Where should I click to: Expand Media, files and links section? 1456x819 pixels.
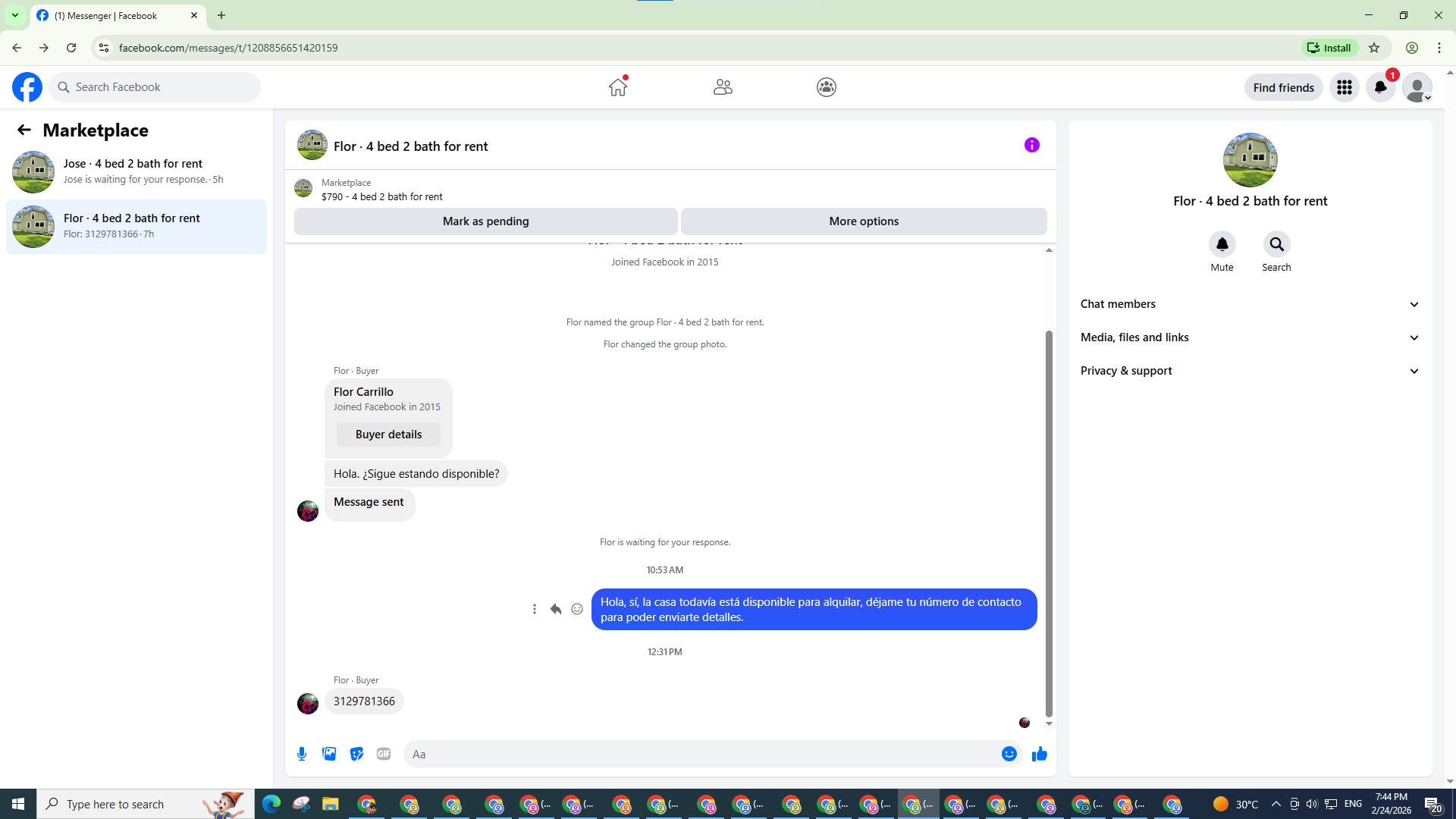[1250, 337]
